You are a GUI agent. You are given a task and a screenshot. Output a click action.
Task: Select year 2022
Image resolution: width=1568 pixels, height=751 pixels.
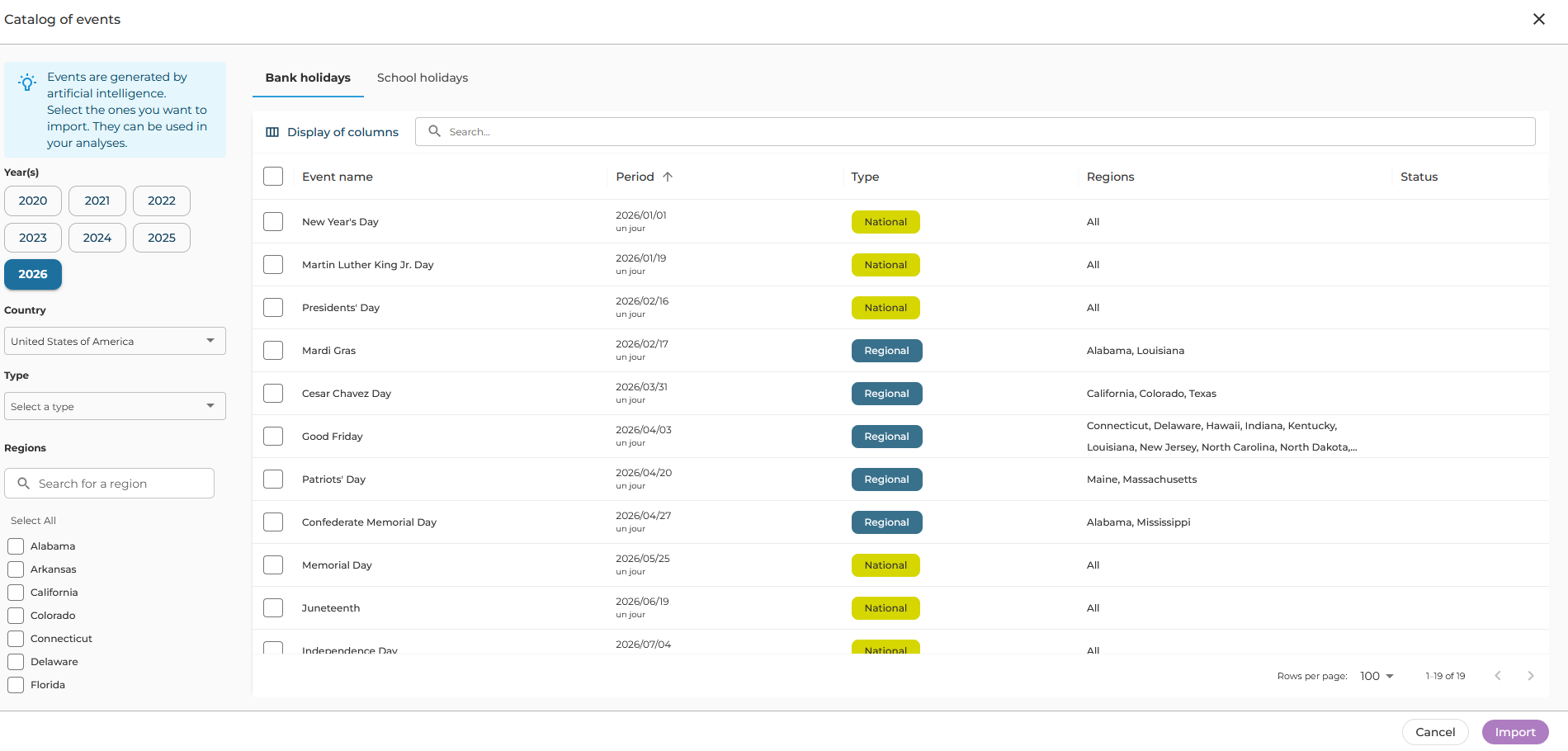tap(162, 201)
